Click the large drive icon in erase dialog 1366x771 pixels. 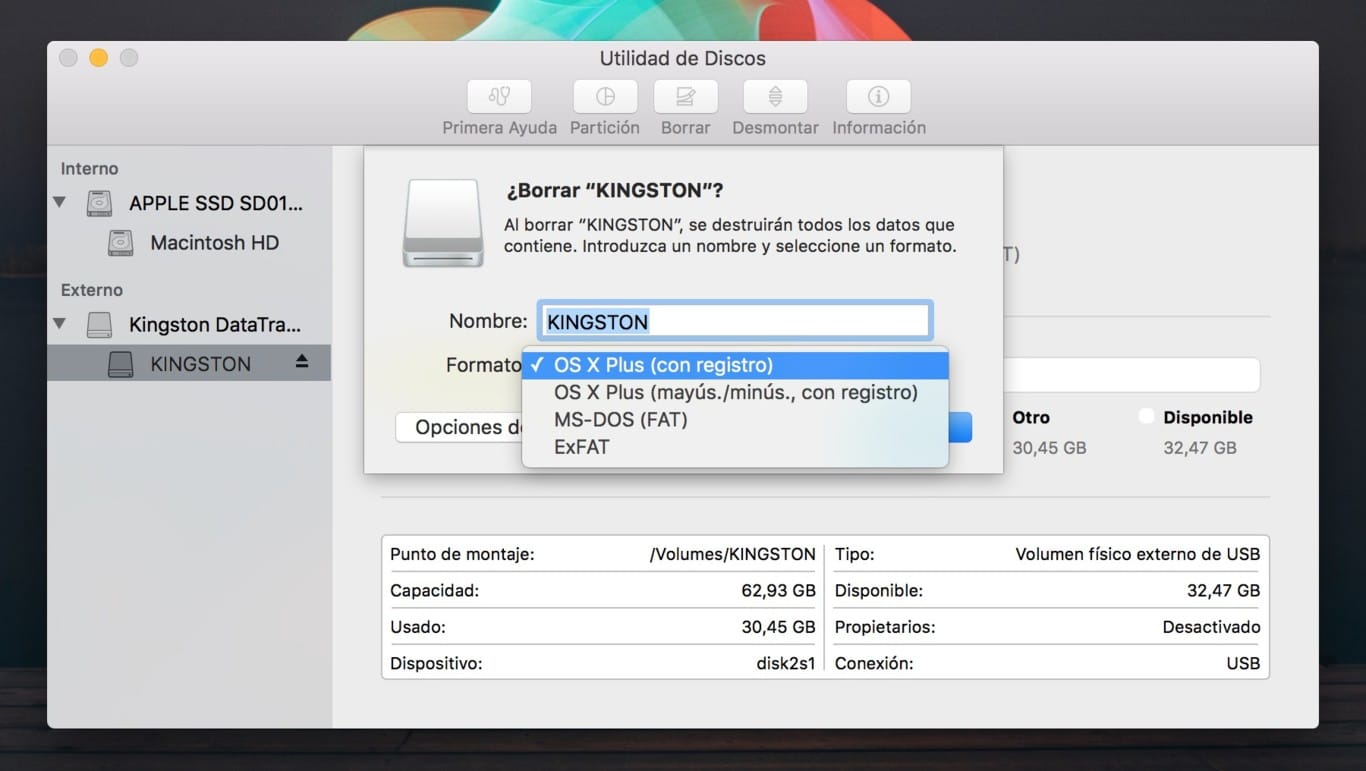[x=443, y=222]
